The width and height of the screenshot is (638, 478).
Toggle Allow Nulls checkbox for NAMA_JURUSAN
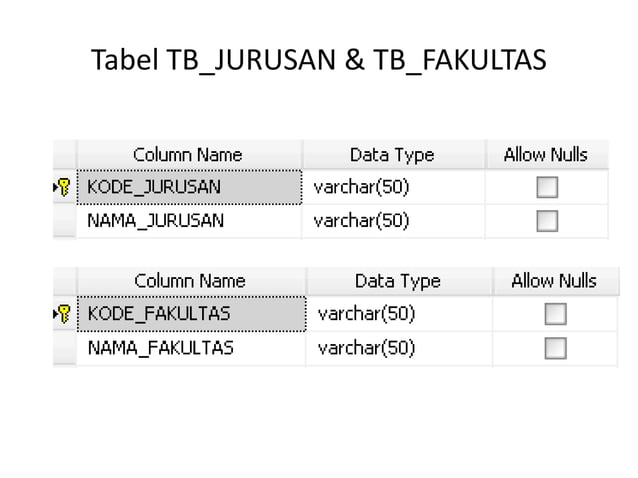coord(547,221)
